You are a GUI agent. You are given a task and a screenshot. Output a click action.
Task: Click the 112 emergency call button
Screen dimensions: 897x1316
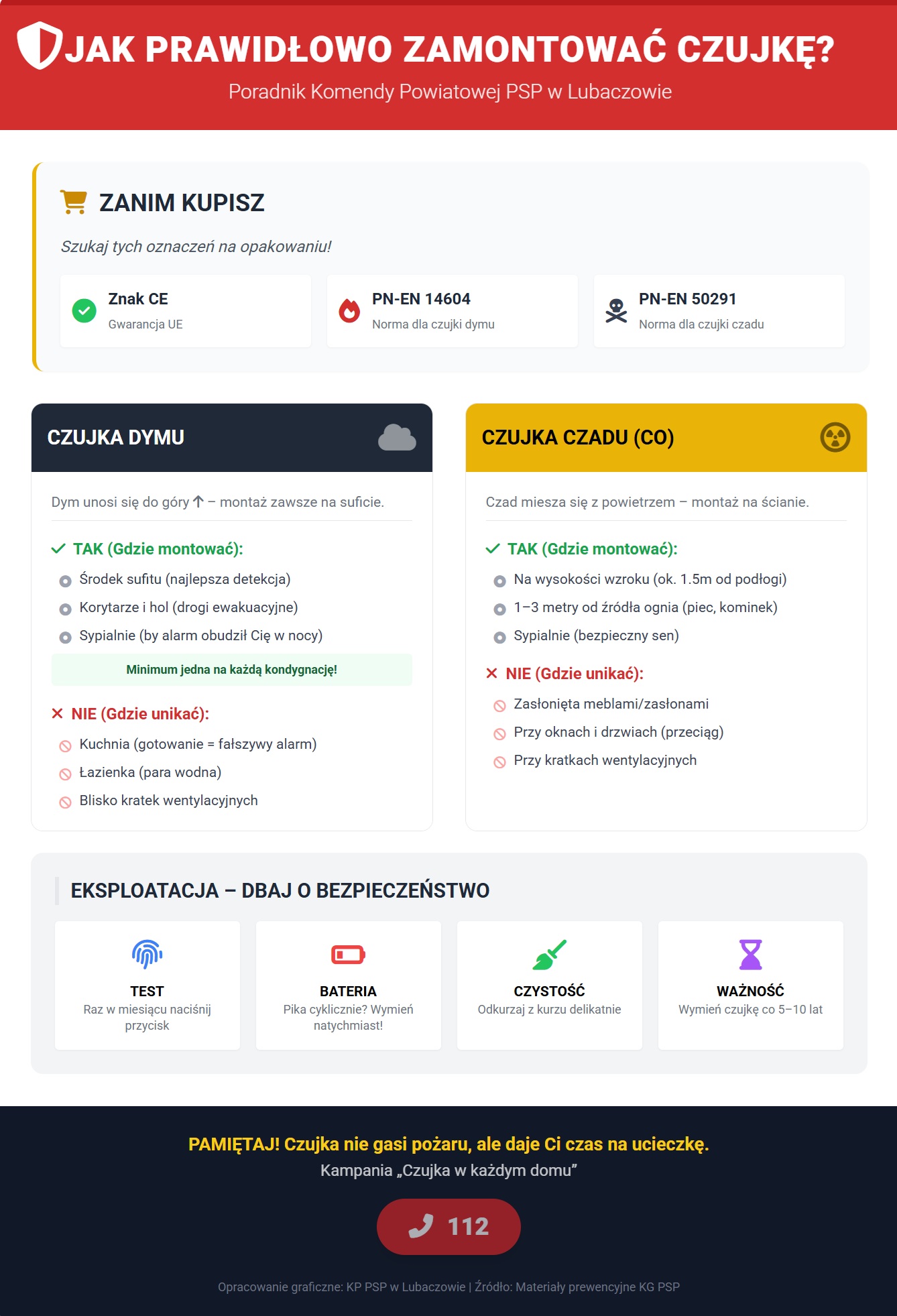[449, 1226]
